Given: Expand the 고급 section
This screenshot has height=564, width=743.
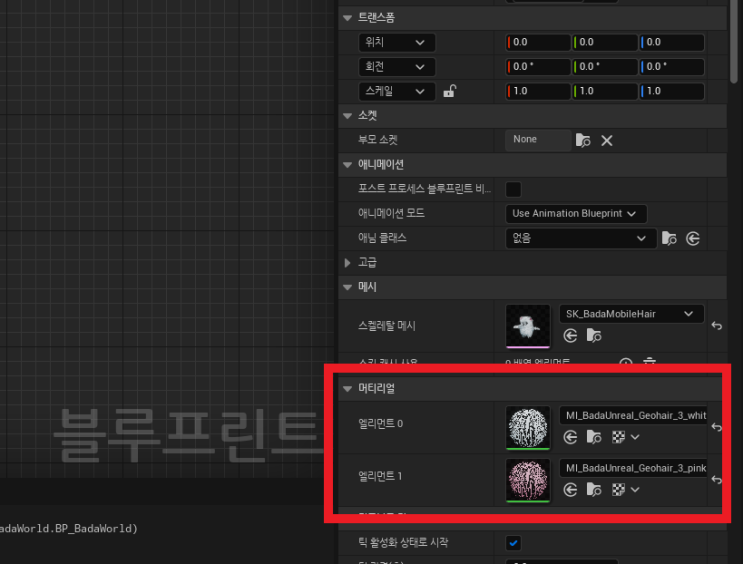Looking at the screenshot, I should [x=347, y=263].
